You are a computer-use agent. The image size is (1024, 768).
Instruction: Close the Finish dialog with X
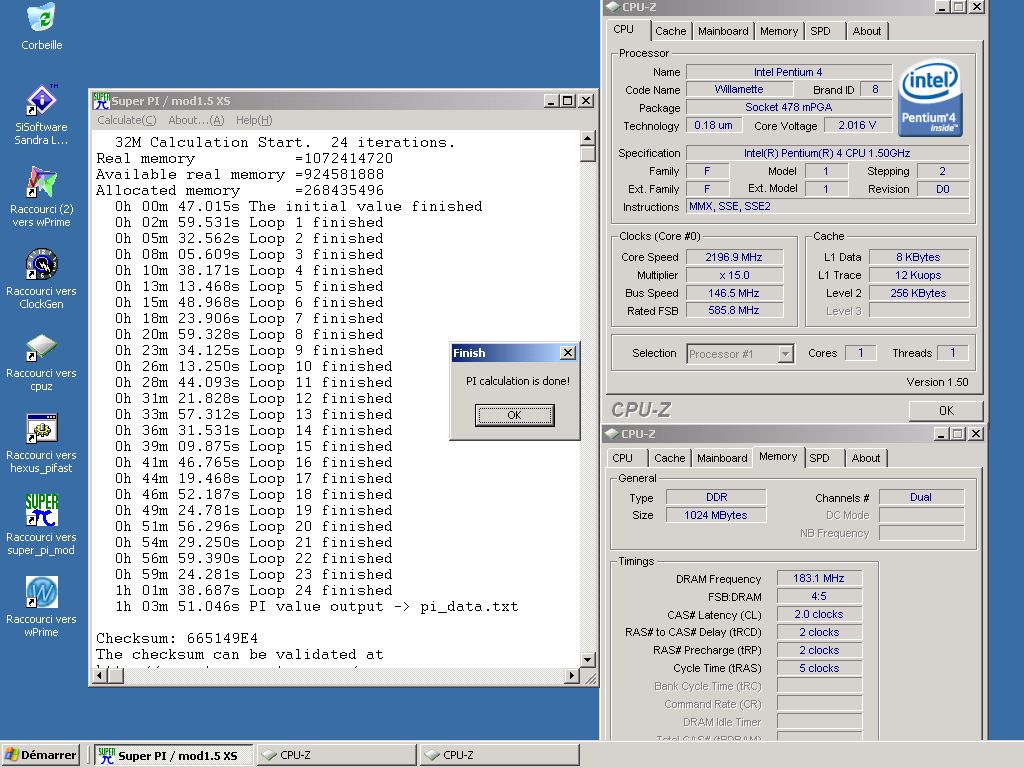coord(568,353)
